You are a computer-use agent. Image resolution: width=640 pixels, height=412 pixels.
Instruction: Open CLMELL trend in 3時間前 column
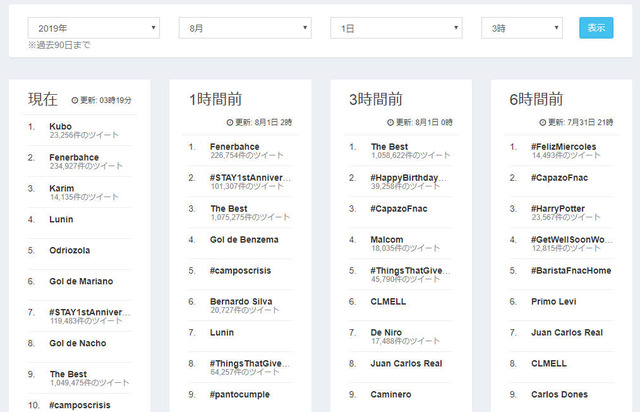(388, 301)
